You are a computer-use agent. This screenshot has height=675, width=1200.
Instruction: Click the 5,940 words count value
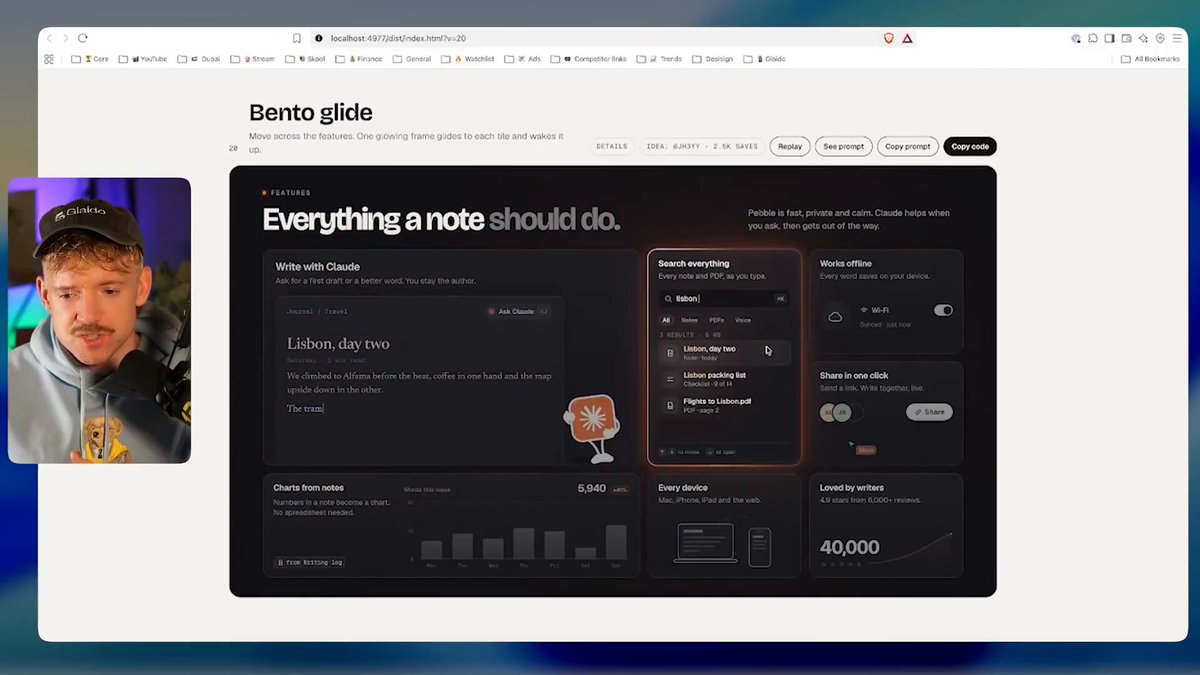click(592, 489)
